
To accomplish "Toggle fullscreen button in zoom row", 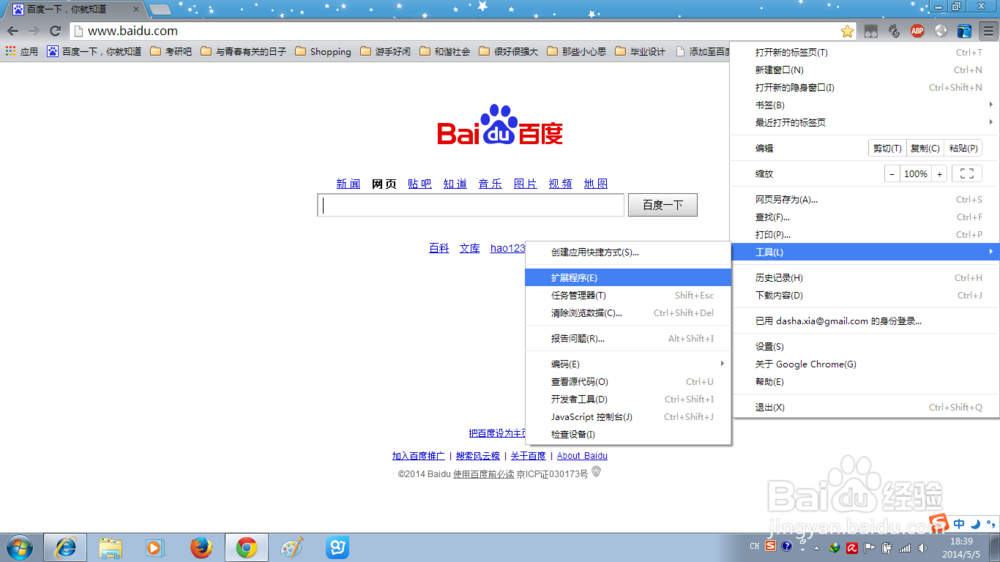I will coord(967,174).
